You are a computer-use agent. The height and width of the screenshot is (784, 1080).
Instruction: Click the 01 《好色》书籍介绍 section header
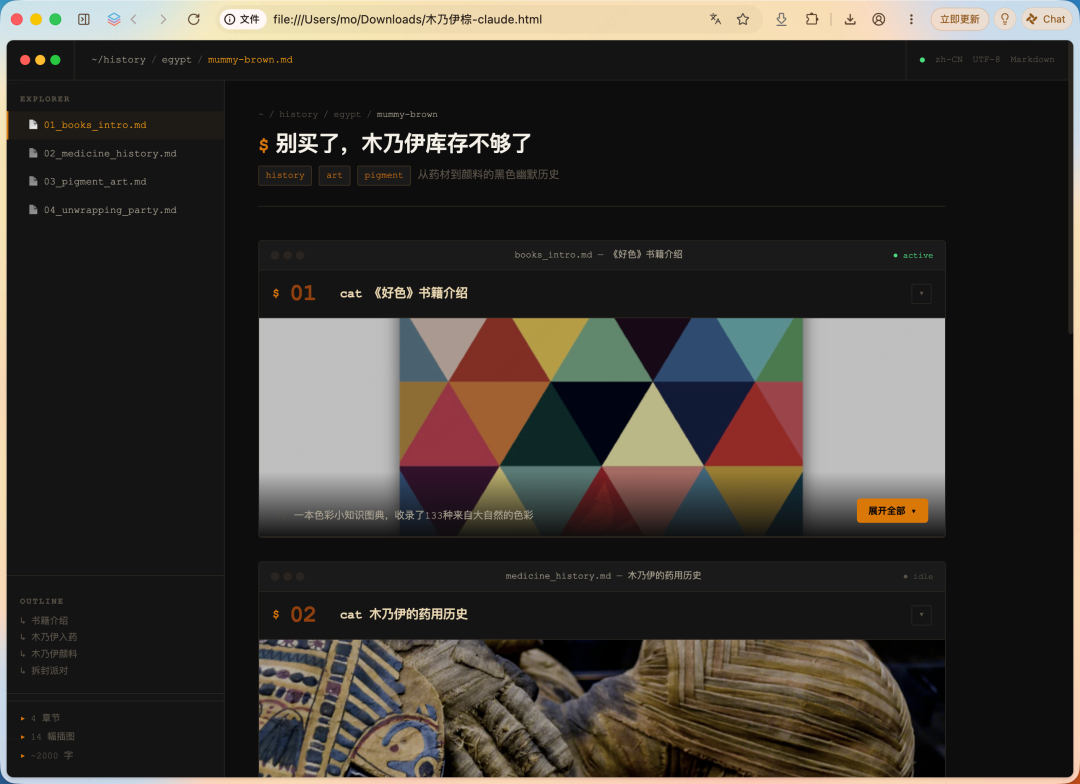pos(601,293)
